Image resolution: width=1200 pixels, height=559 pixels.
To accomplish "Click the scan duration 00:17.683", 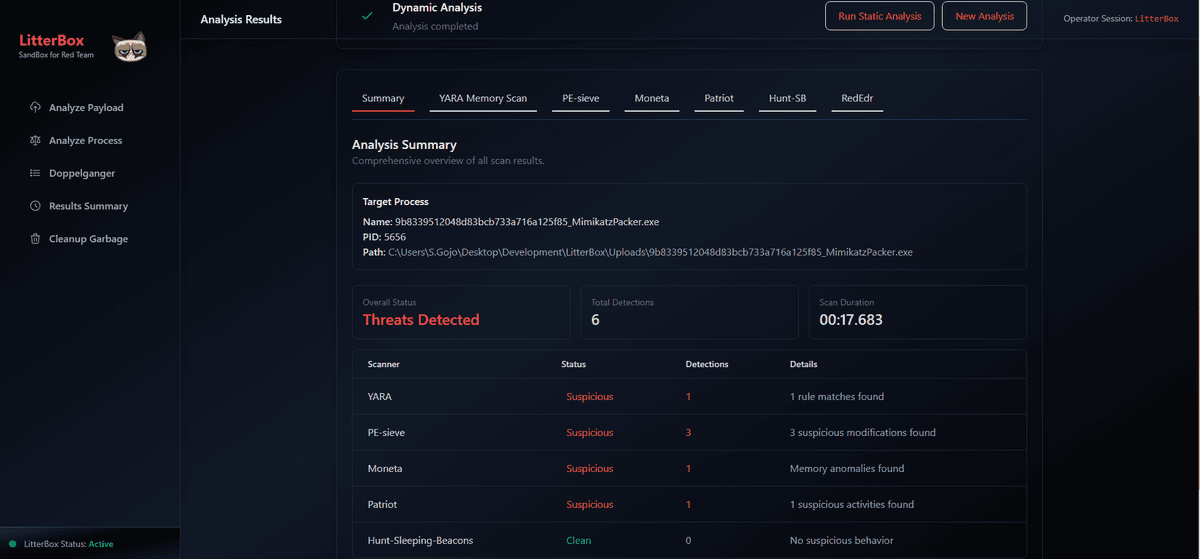I will point(851,320).
